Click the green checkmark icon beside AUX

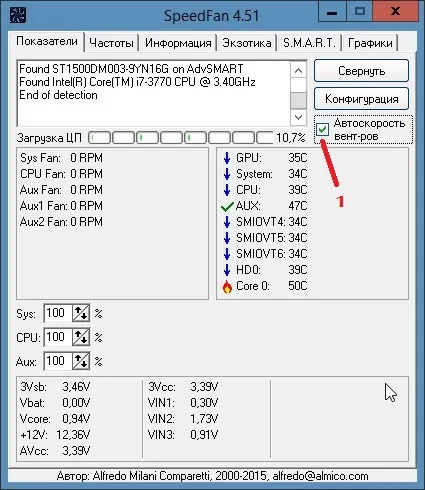227,207
